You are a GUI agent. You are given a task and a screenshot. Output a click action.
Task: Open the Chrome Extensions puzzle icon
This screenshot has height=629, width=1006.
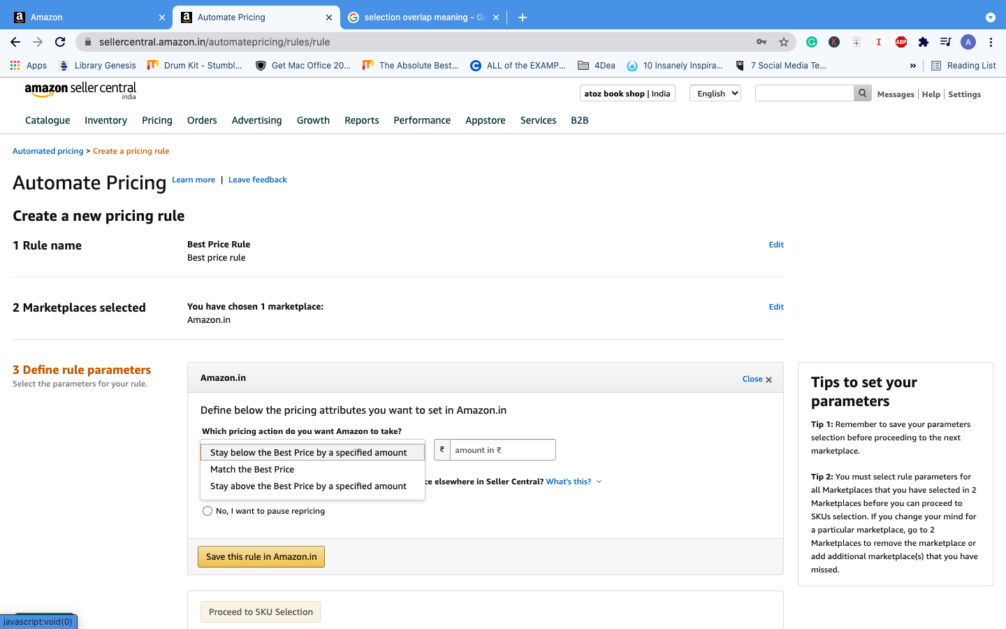[923, 42]
